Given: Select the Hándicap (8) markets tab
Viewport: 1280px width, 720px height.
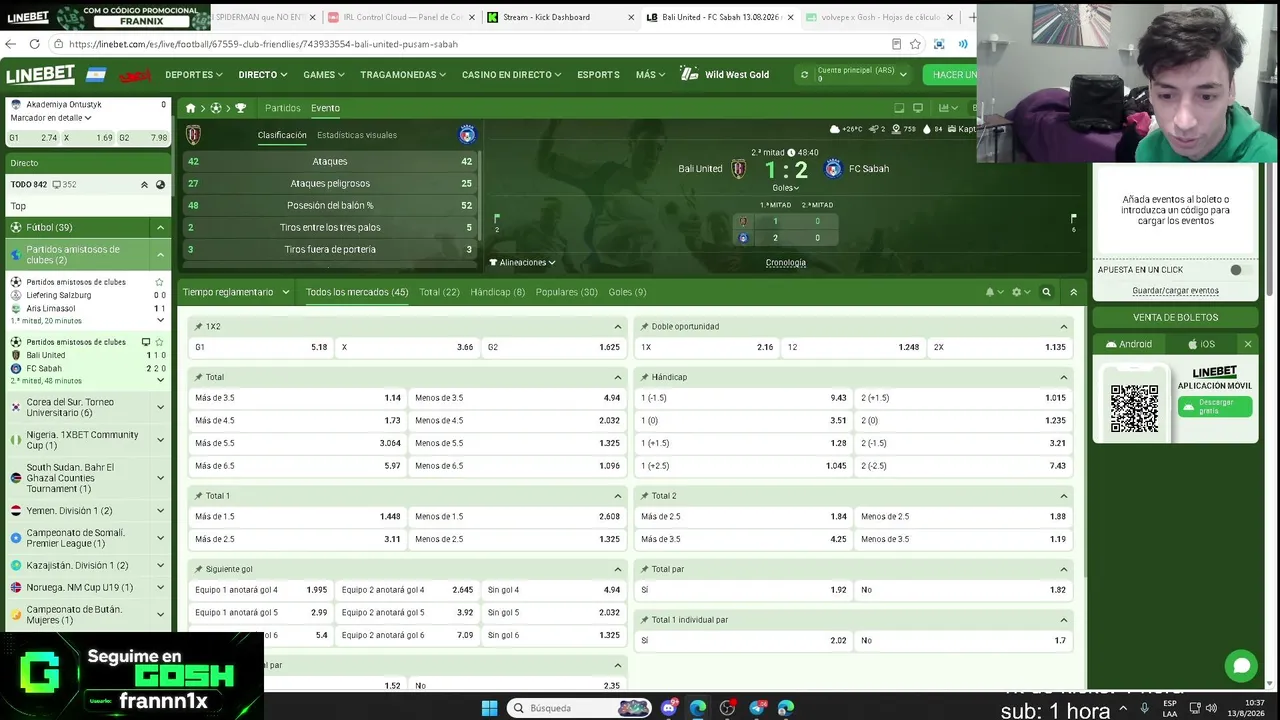Looking at the screenshot, I should click(x=497, y=292).
